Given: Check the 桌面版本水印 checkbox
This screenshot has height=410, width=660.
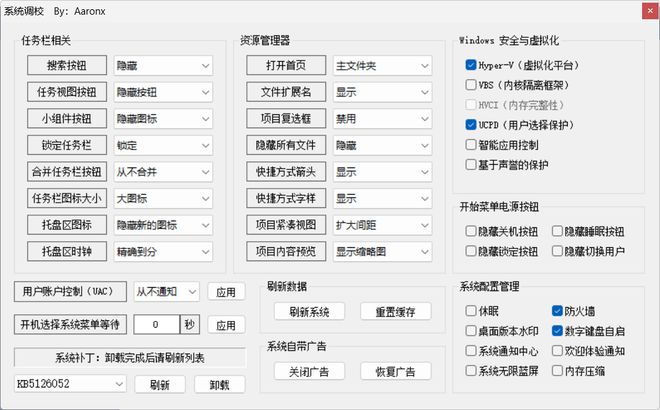Looking at the screenshot, I should coord(471,331).
